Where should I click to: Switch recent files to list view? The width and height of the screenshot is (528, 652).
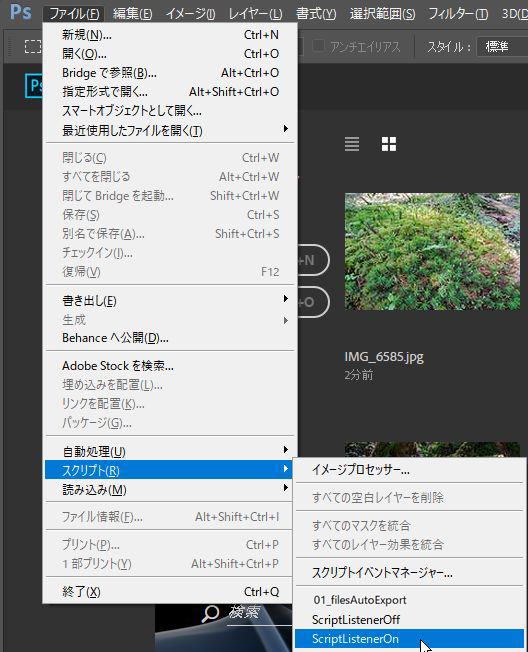click(352, 144)
